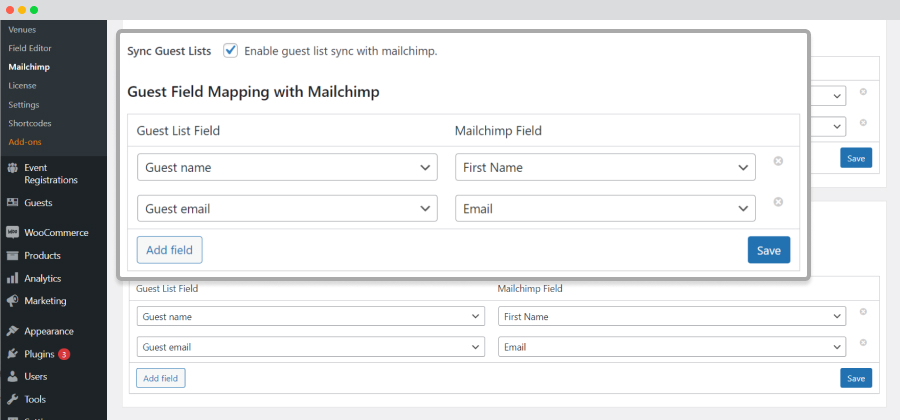
Task: Open the Shortcodes submenu item
Action: (30, 123)
